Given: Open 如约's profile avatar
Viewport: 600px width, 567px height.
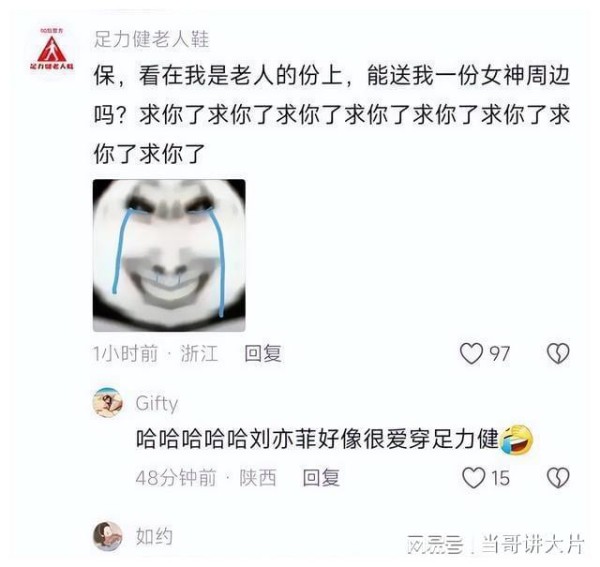Looking at the screenshot, I should coord(108,536).
